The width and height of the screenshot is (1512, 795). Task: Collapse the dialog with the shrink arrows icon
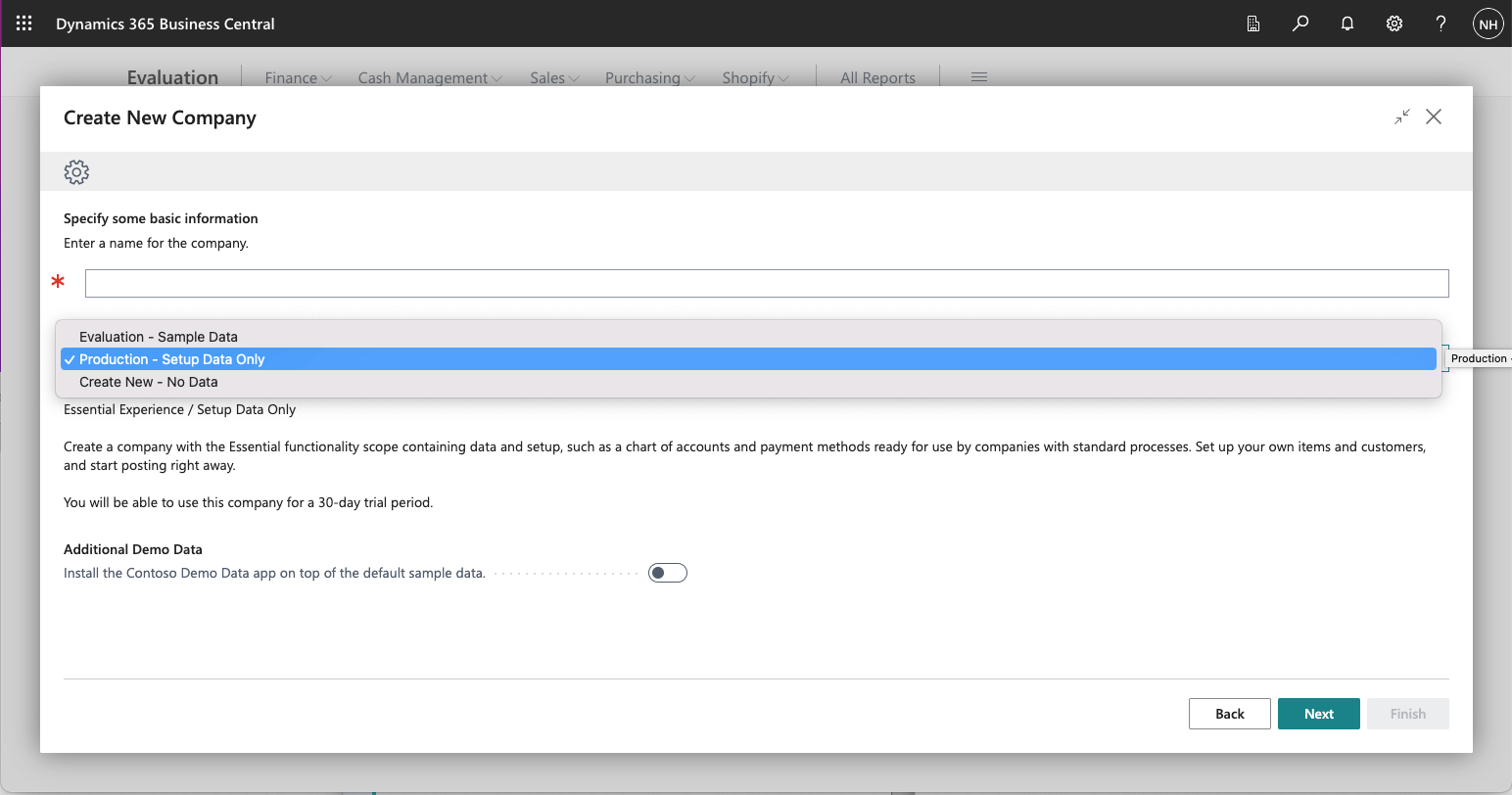(1402, 117)
